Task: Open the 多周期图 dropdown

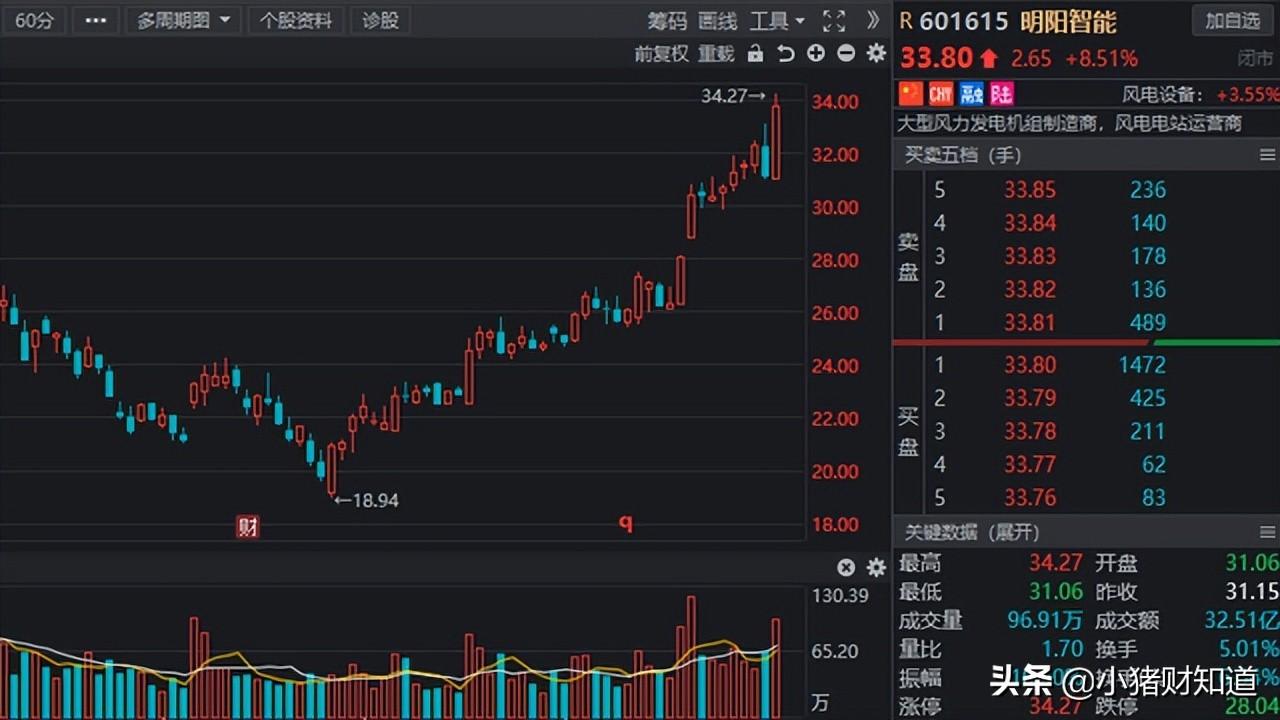Action: click(x=183, y=20)
